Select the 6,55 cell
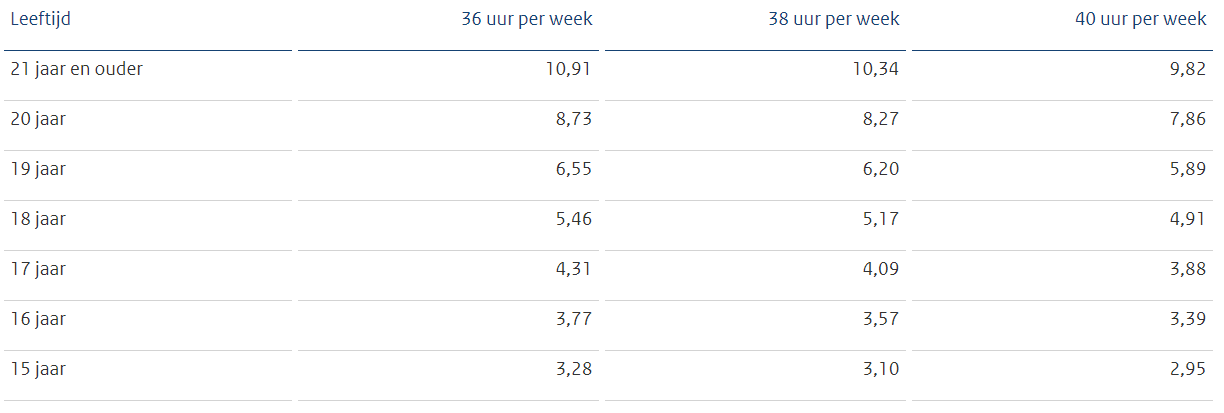The width and height of the screenshot is (1224, 413). tap(574, 169)
